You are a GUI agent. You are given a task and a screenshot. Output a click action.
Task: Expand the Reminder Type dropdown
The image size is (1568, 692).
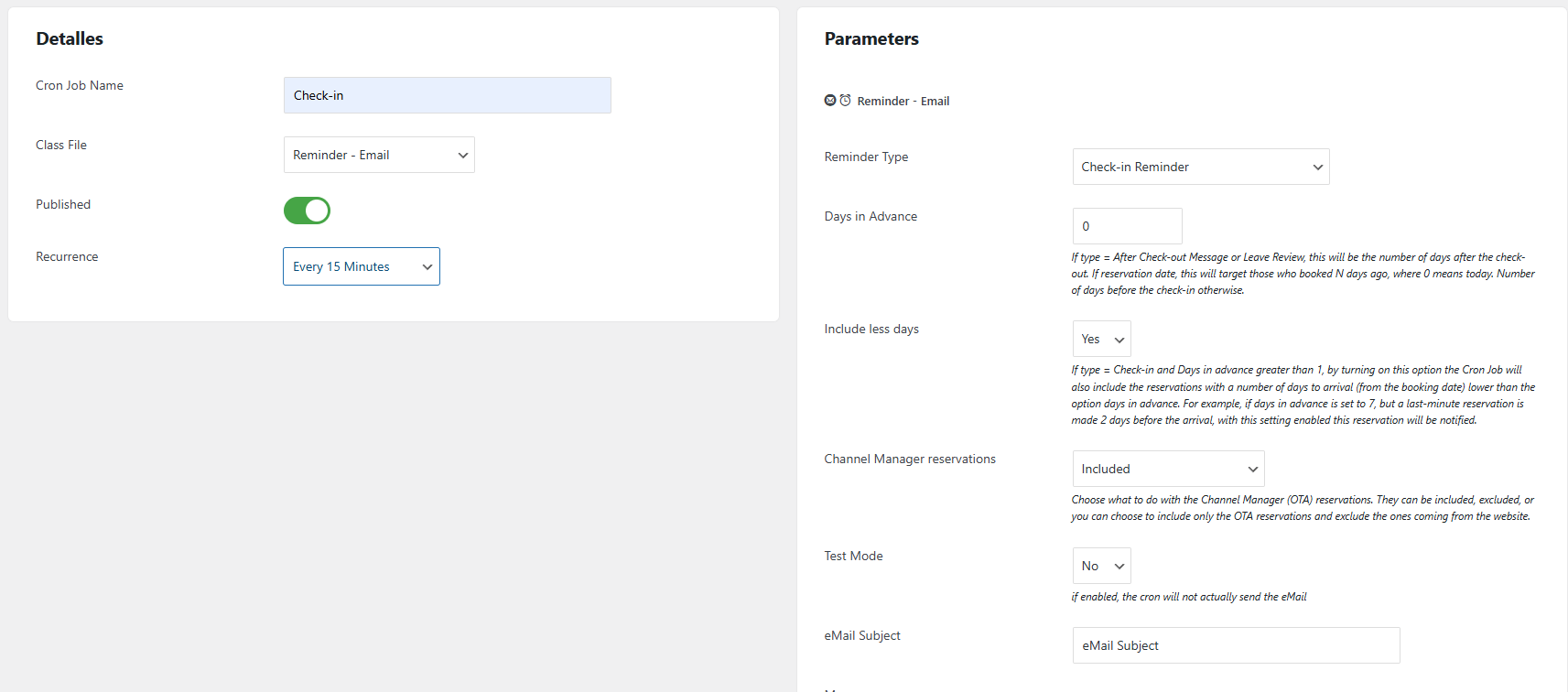point(1200,167)
